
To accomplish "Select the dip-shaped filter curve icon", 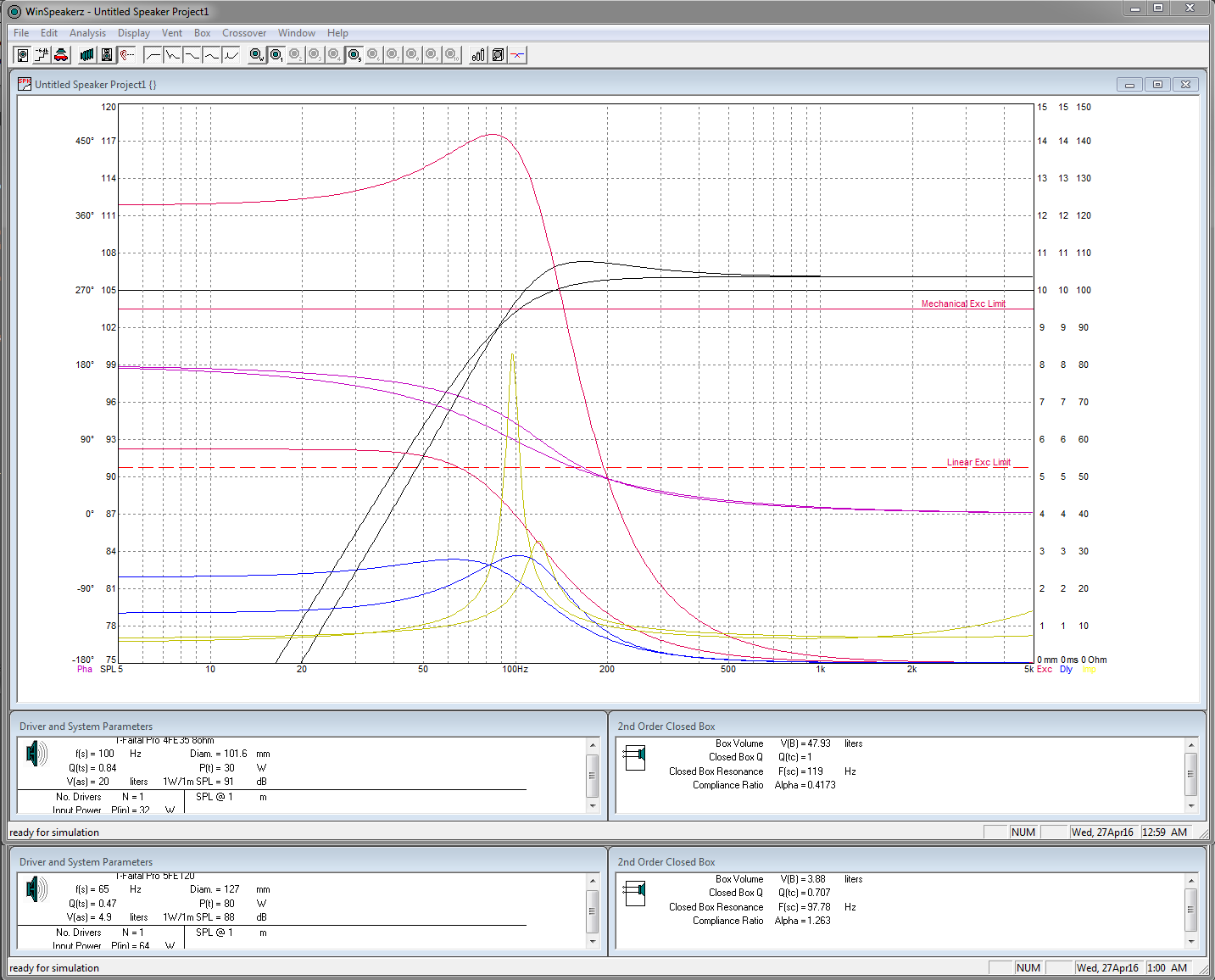I will [x=211, y=55].
